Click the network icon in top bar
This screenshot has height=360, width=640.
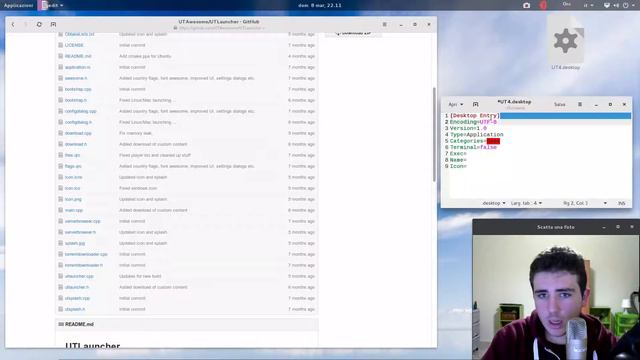coord(607,5)
